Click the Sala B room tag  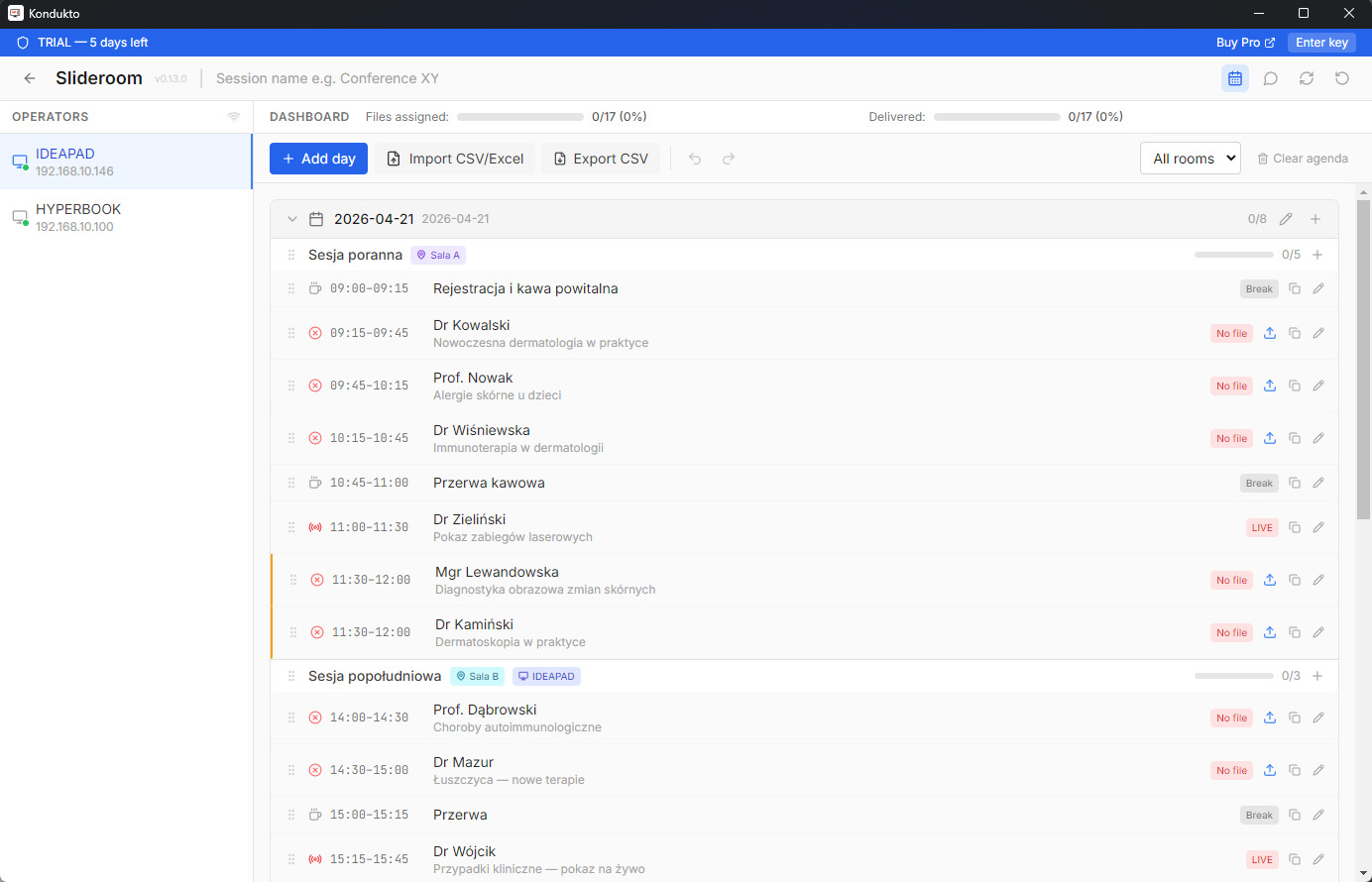point(478,676)
